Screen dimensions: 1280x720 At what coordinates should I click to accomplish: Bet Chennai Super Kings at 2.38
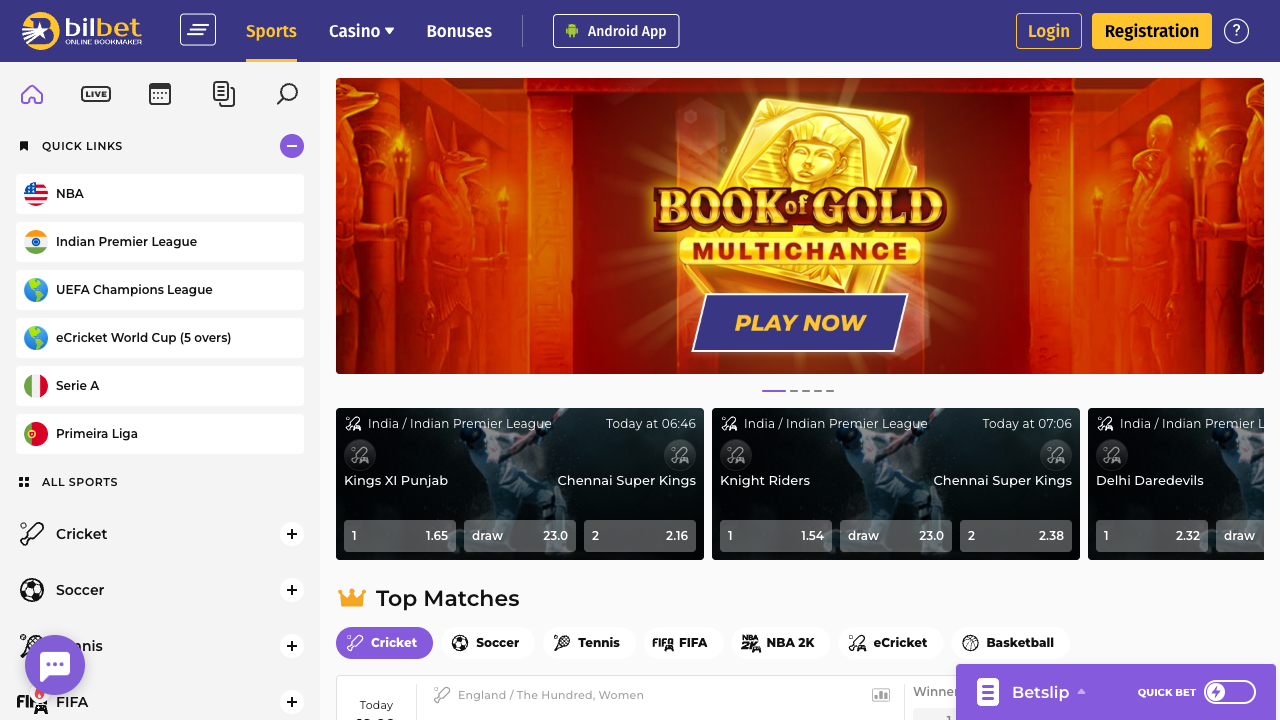[1016, 536]
